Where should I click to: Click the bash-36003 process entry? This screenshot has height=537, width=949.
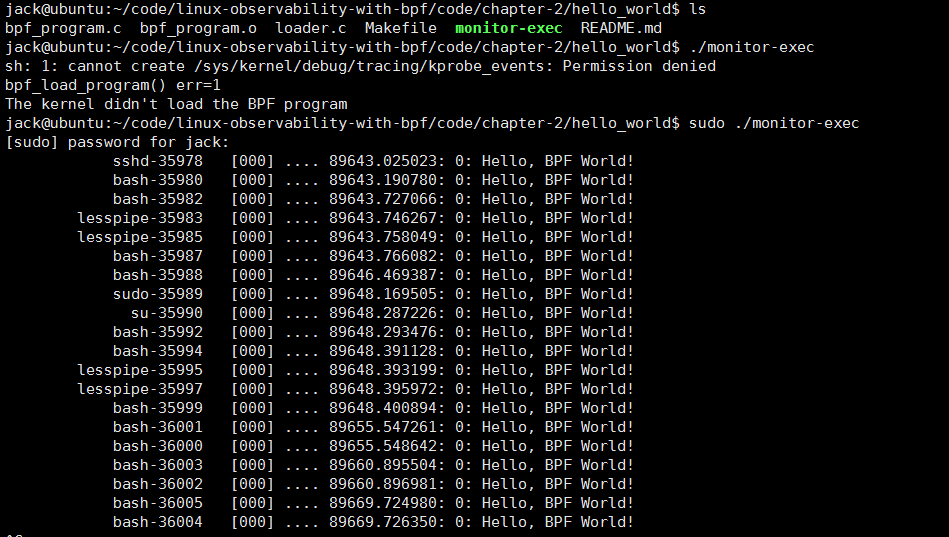click(x=157, y=465)
